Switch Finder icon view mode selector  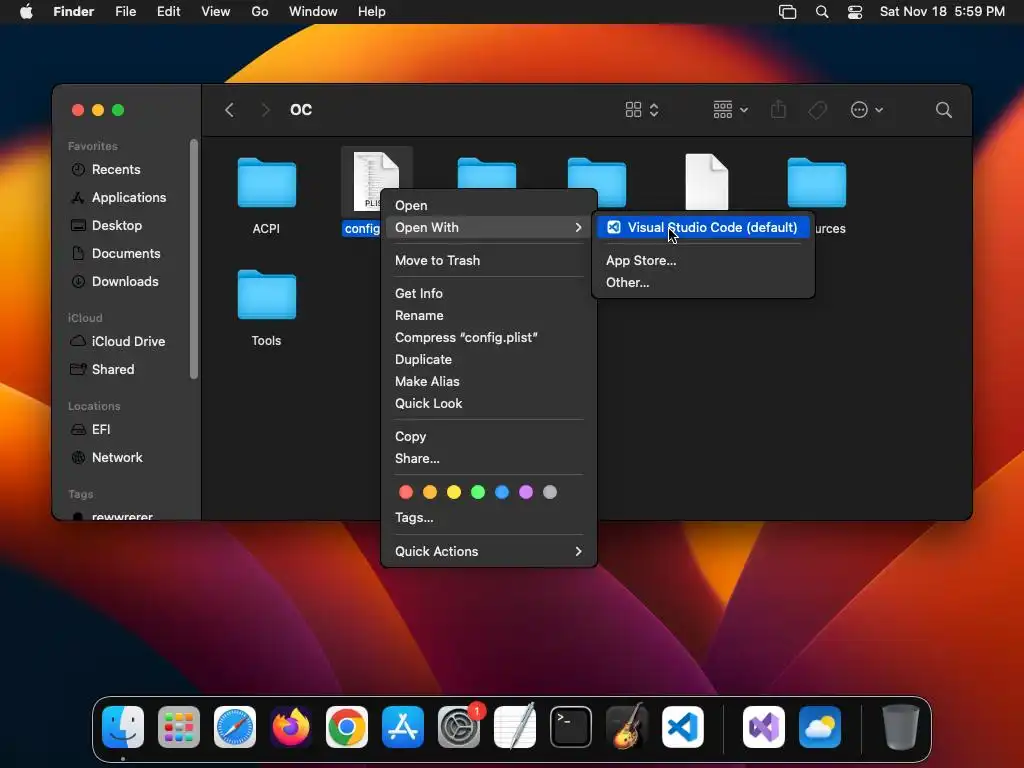[x=642, y=110]
